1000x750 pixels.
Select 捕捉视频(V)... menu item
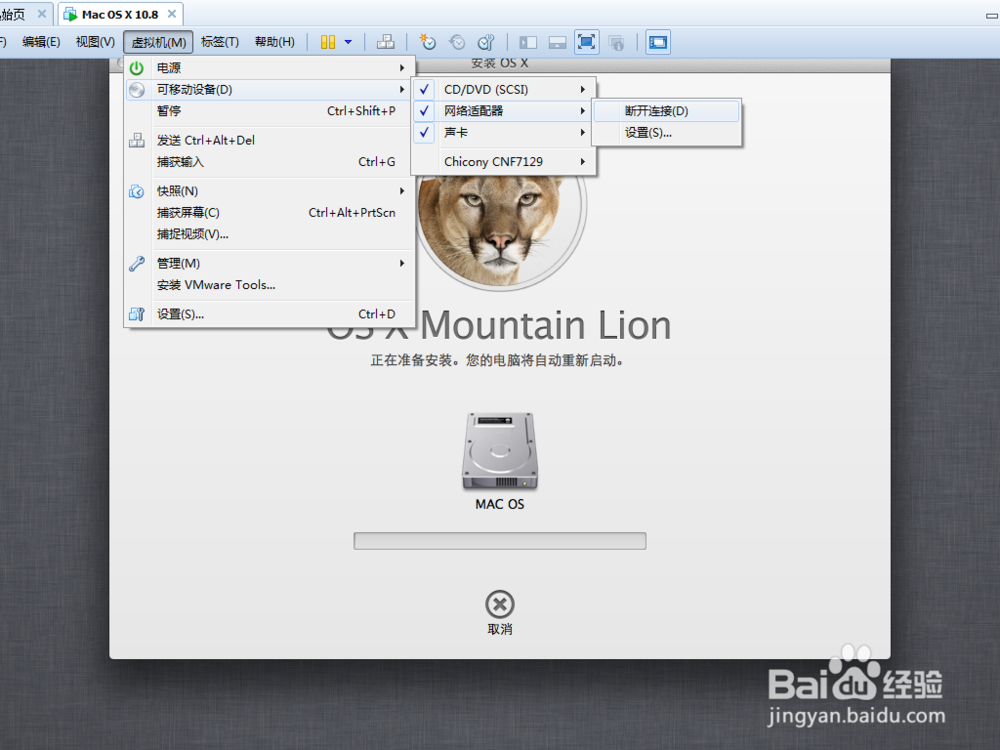point(270,234)
